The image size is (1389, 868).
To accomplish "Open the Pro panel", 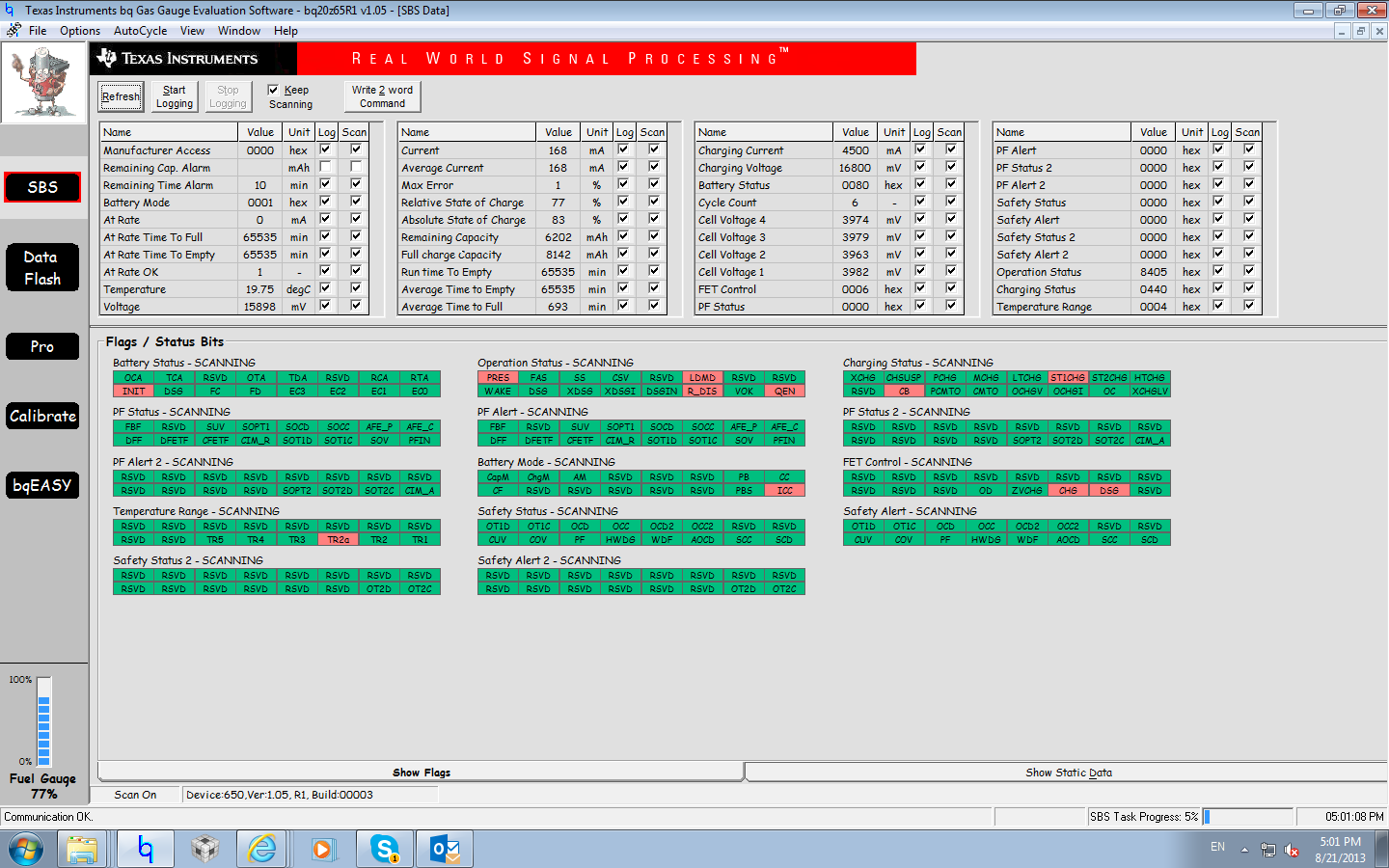I will tap(41, 346).
